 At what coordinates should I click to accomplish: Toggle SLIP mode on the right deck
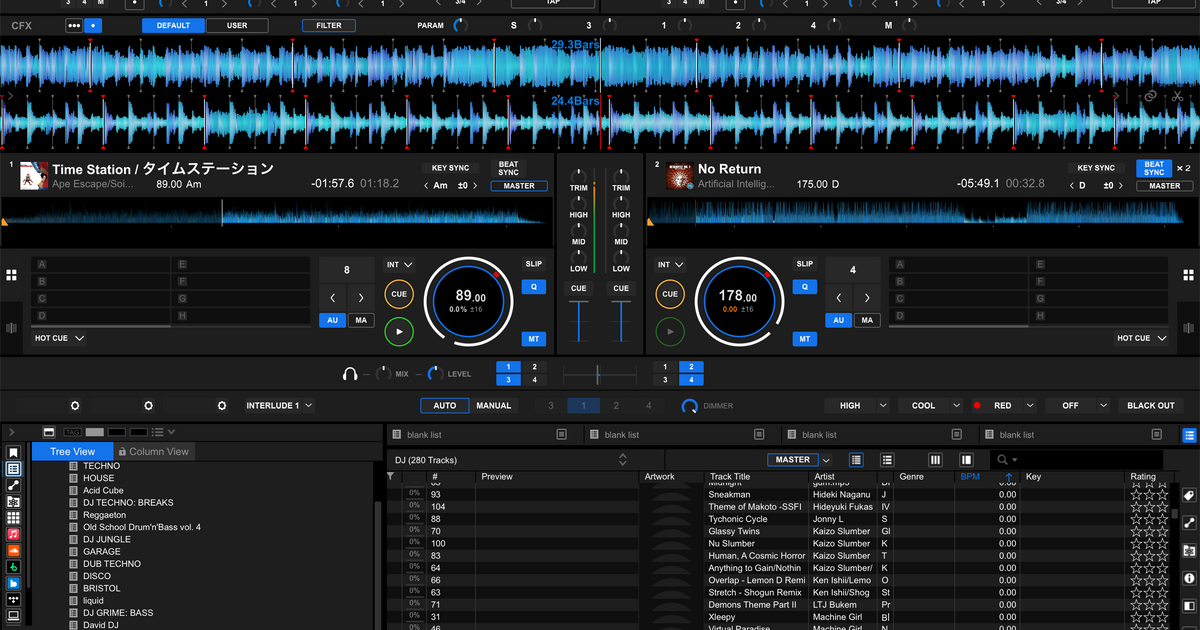pyautogui.click(x=804, y=263)
